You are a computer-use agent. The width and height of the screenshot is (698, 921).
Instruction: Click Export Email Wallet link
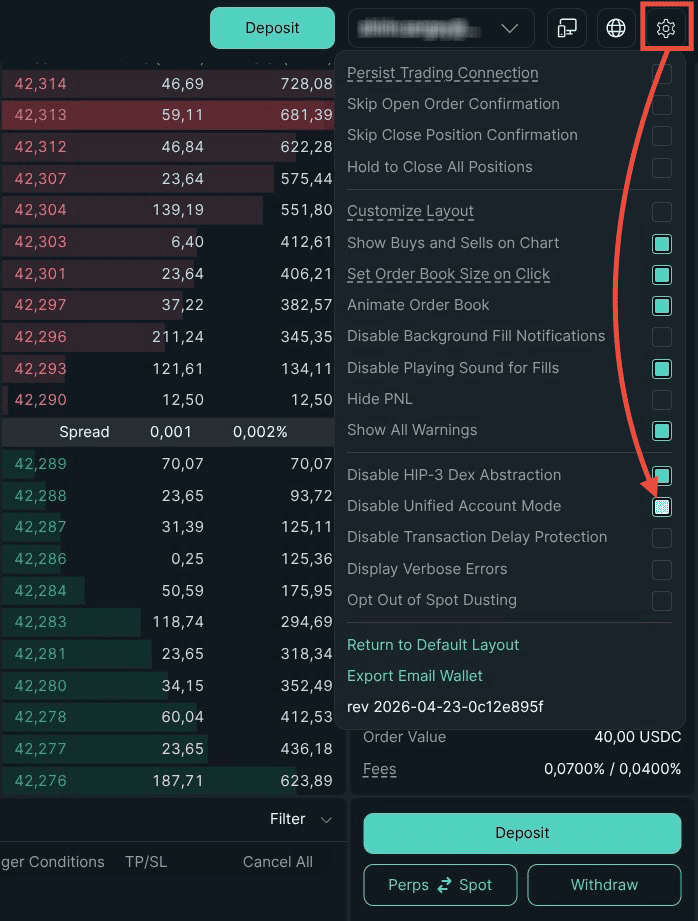coord(415,676)
